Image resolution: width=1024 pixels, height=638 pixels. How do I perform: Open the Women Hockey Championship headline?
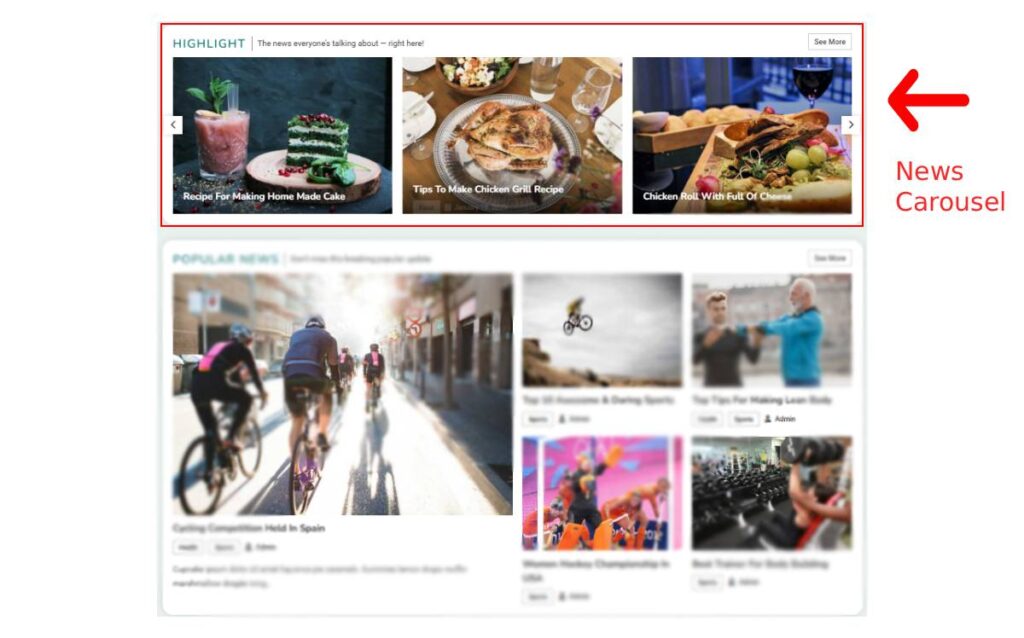(596, 570)
